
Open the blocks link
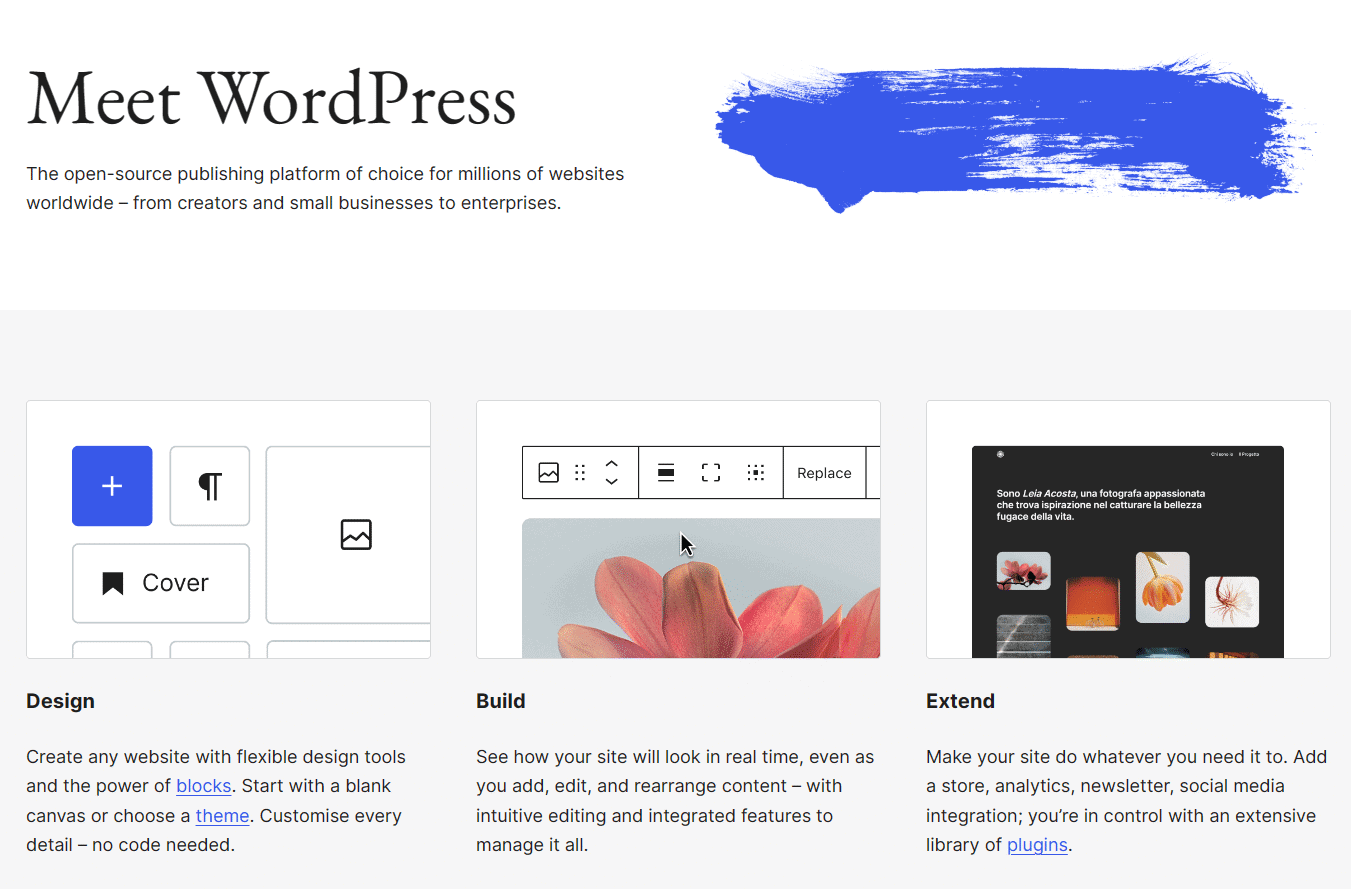(x=204, y=786)
